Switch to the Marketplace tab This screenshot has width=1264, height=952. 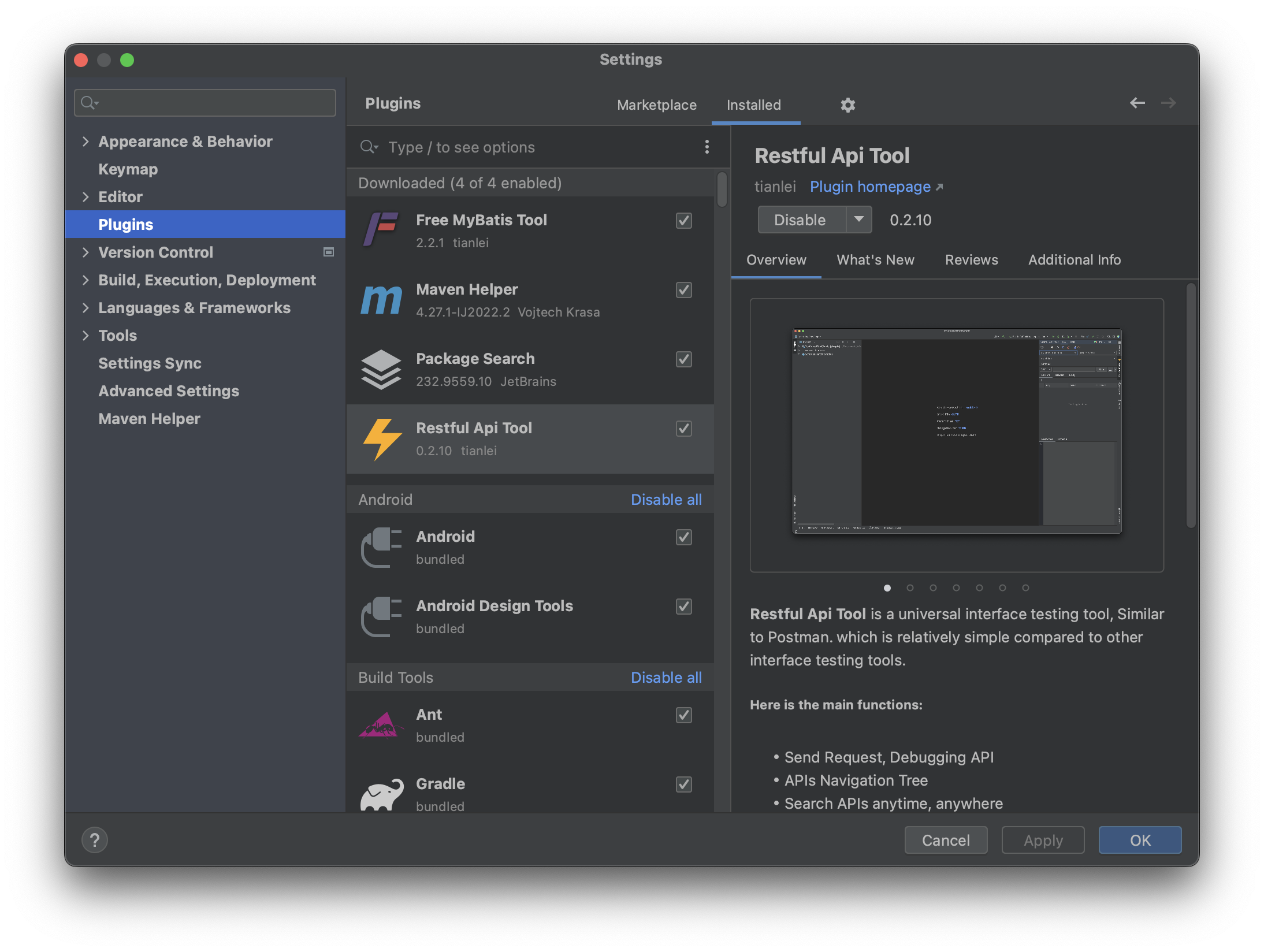click(x=657, y=105)
